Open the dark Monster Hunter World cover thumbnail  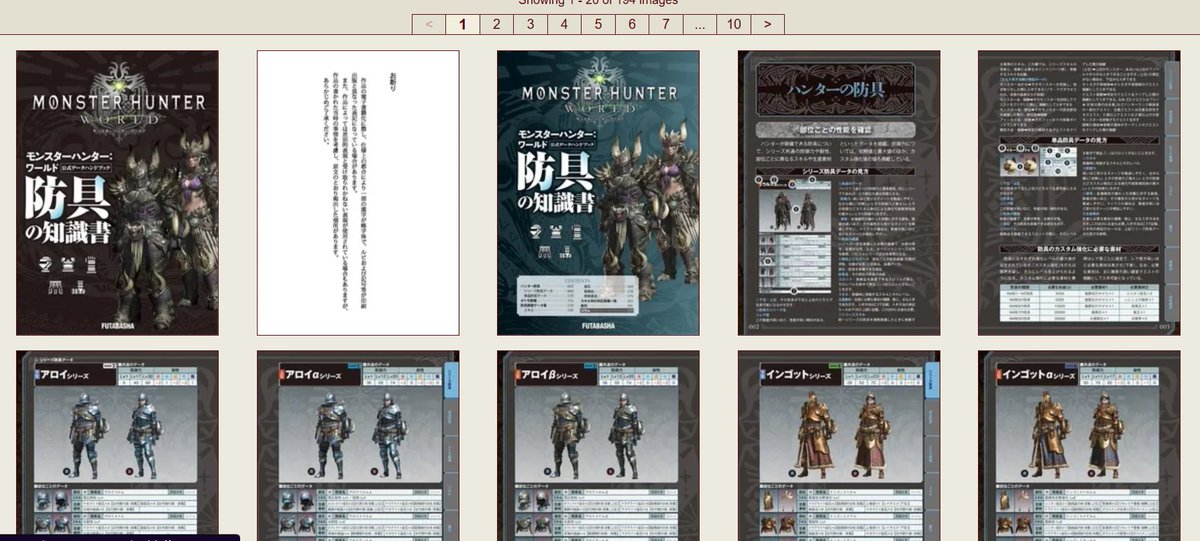tap(117, 193)
